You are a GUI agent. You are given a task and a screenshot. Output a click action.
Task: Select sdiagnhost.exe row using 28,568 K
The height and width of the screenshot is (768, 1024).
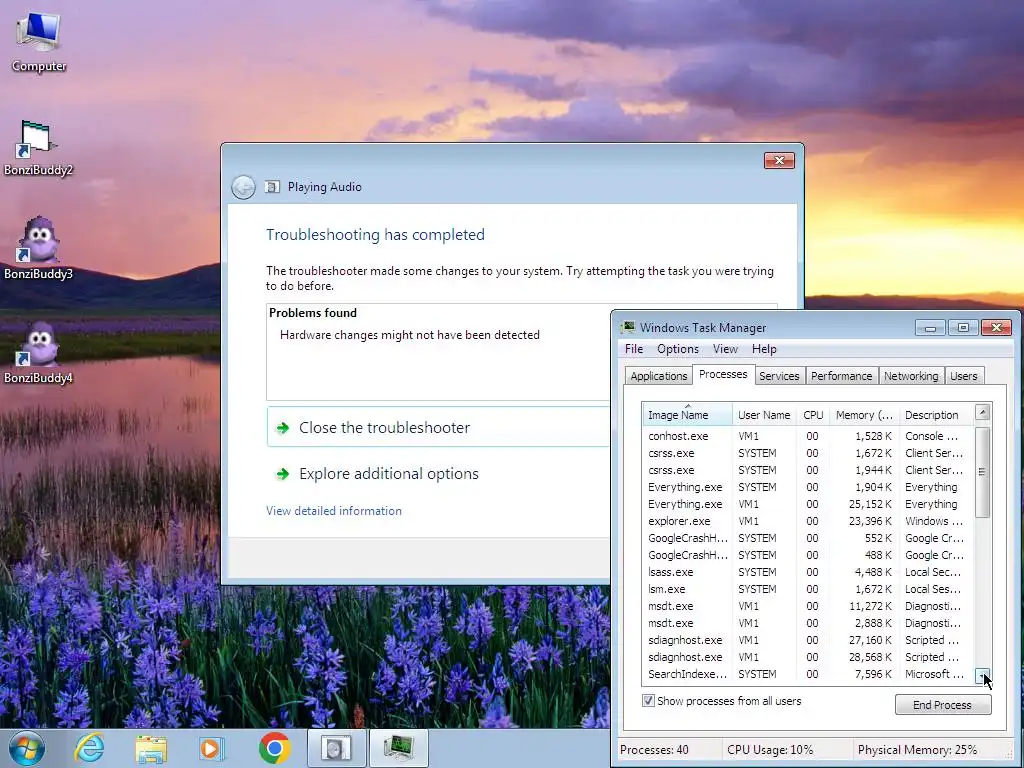807,656
